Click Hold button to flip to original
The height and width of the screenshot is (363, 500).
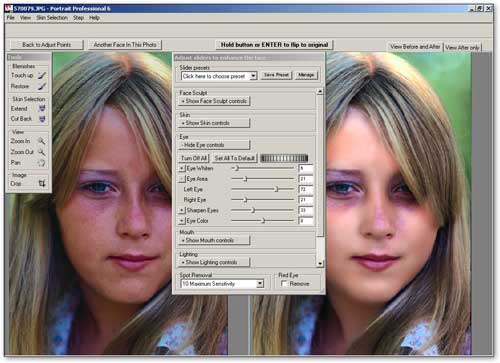(274, 45)
